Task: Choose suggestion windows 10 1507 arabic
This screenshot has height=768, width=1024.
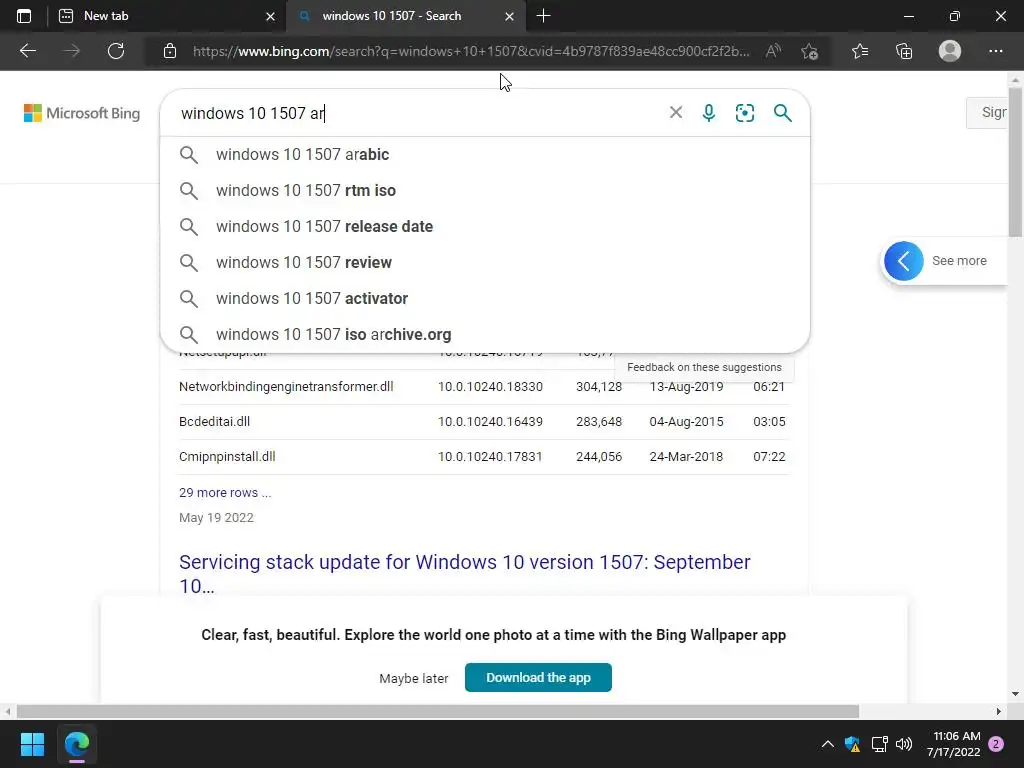Action: (x=485, y=155)
